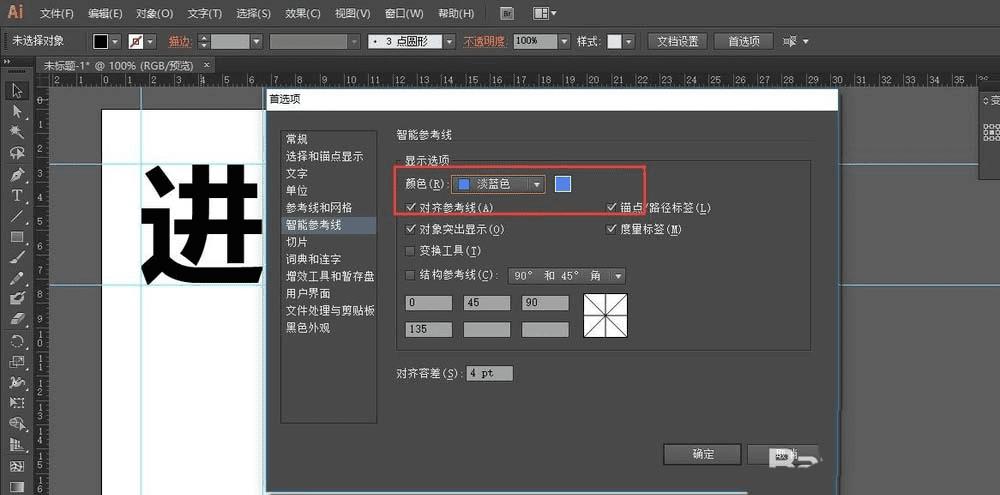Image resolution: width=1000 pixels, height=495 pixels.
Task: Select the Perspective Grid tool
Action: point(17,445)
